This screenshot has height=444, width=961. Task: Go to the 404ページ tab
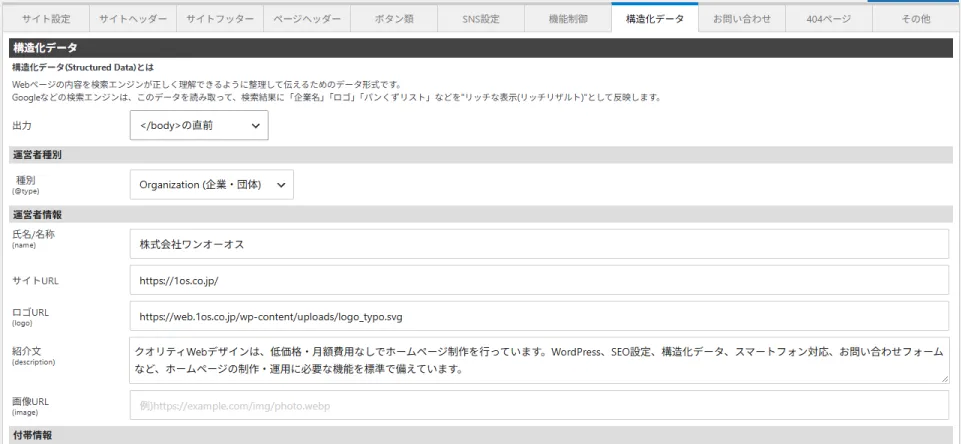(x=829, y=19)
